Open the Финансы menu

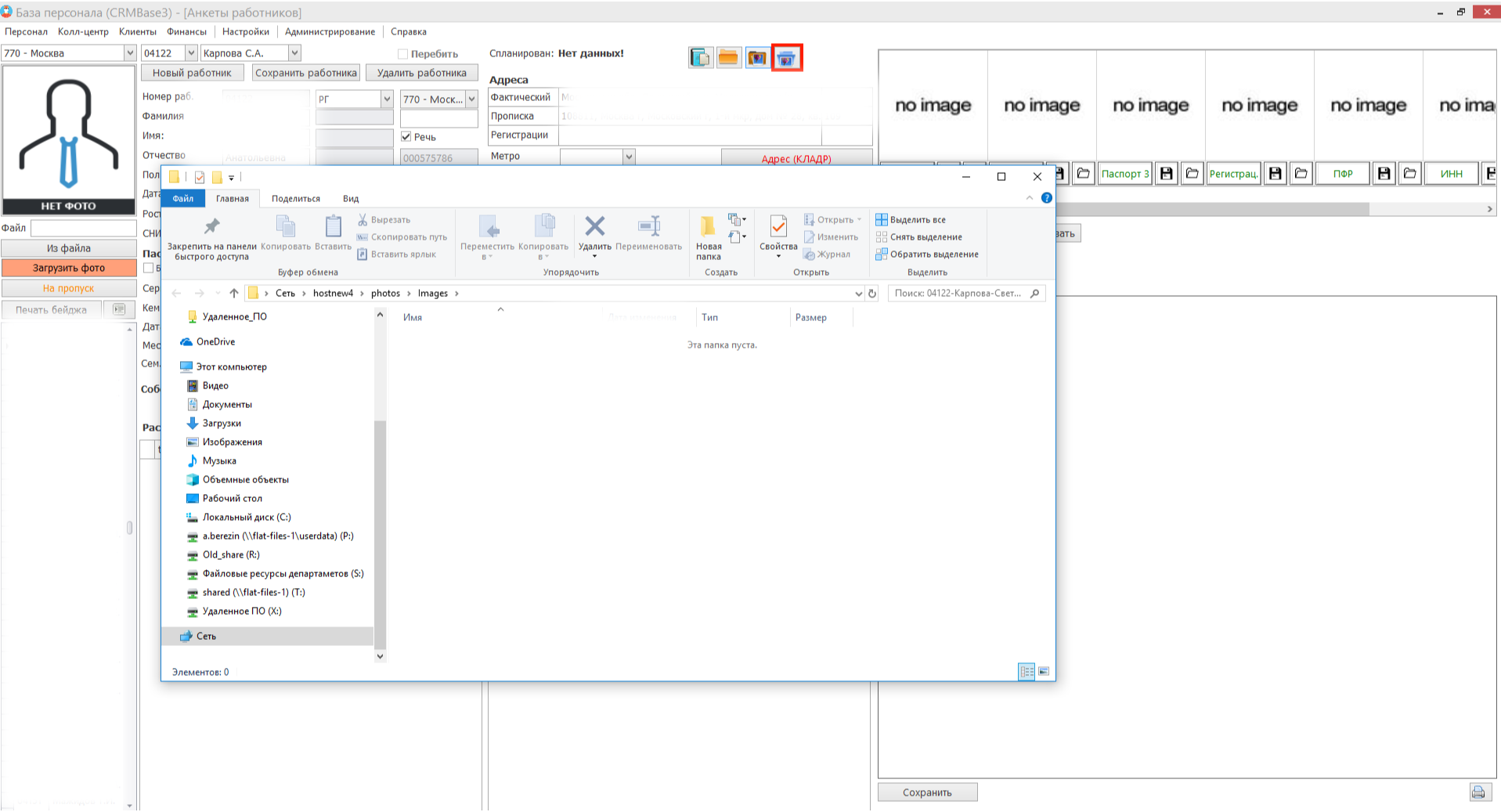pos(186,32)
